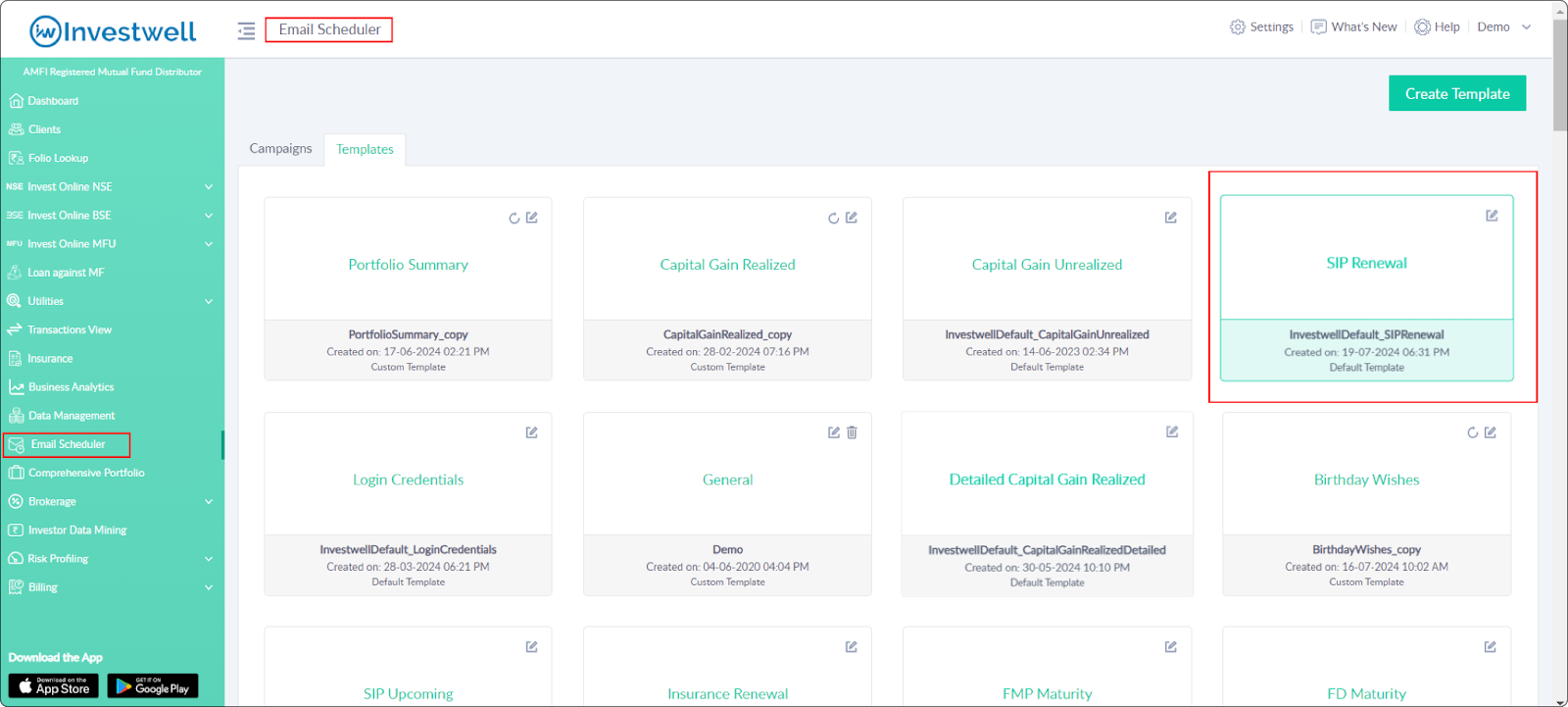This screenshot has height=707, width=1568.
Task: Open the Portfolio Summary template card
Action: pyautogui.click(x=408, y=289)
